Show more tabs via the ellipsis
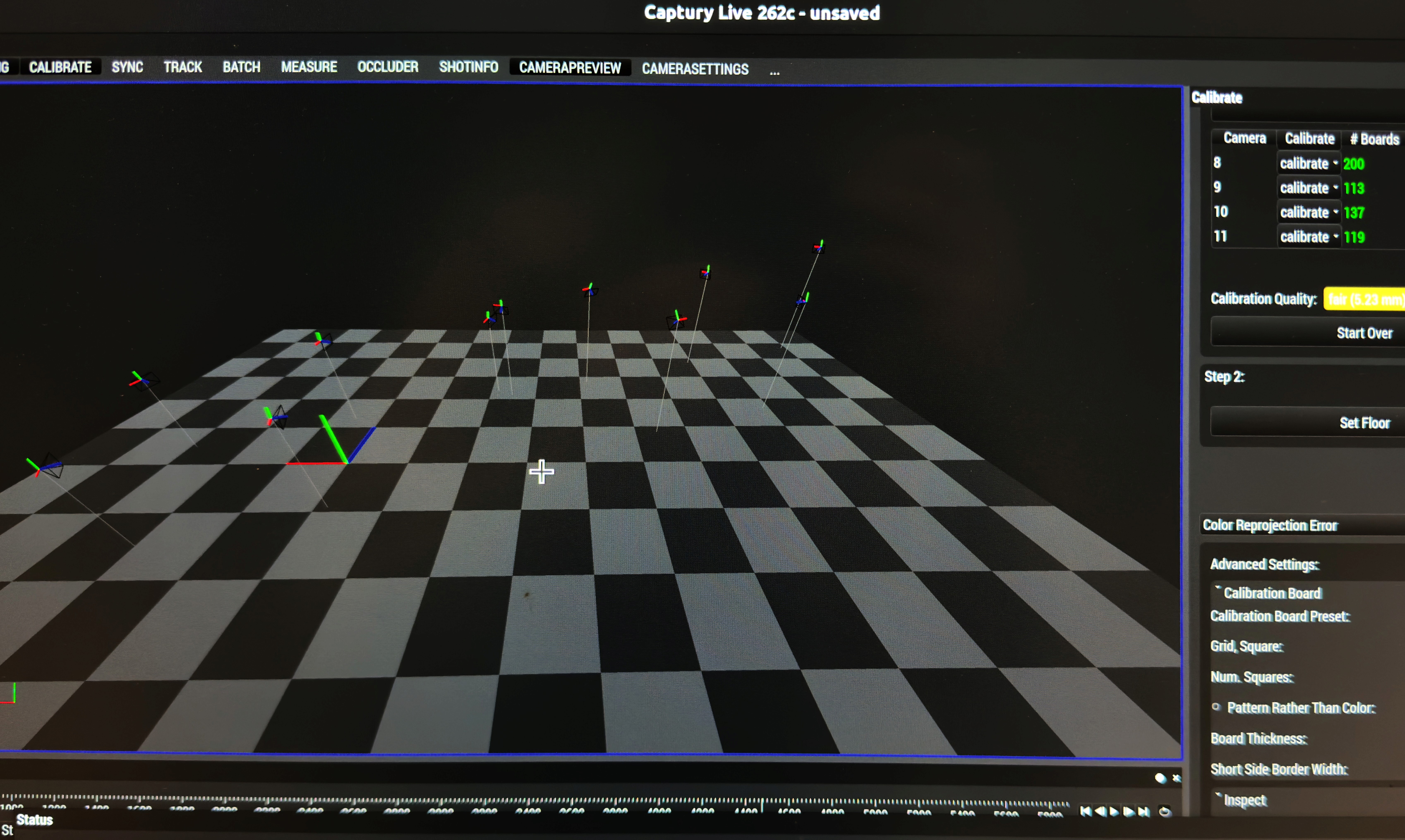The image size is (1405, 840). [774, 72]
